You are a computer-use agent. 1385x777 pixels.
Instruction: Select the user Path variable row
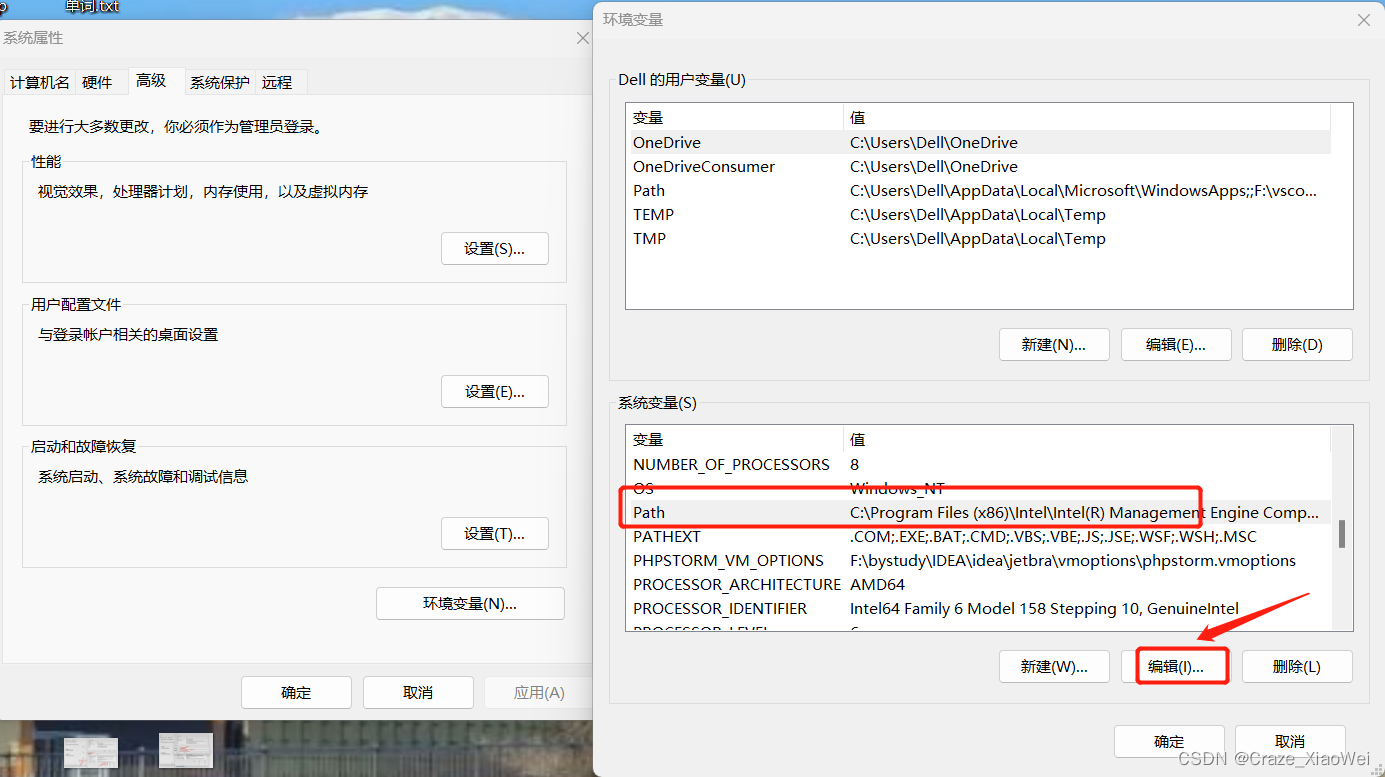(x=978, y=191)
